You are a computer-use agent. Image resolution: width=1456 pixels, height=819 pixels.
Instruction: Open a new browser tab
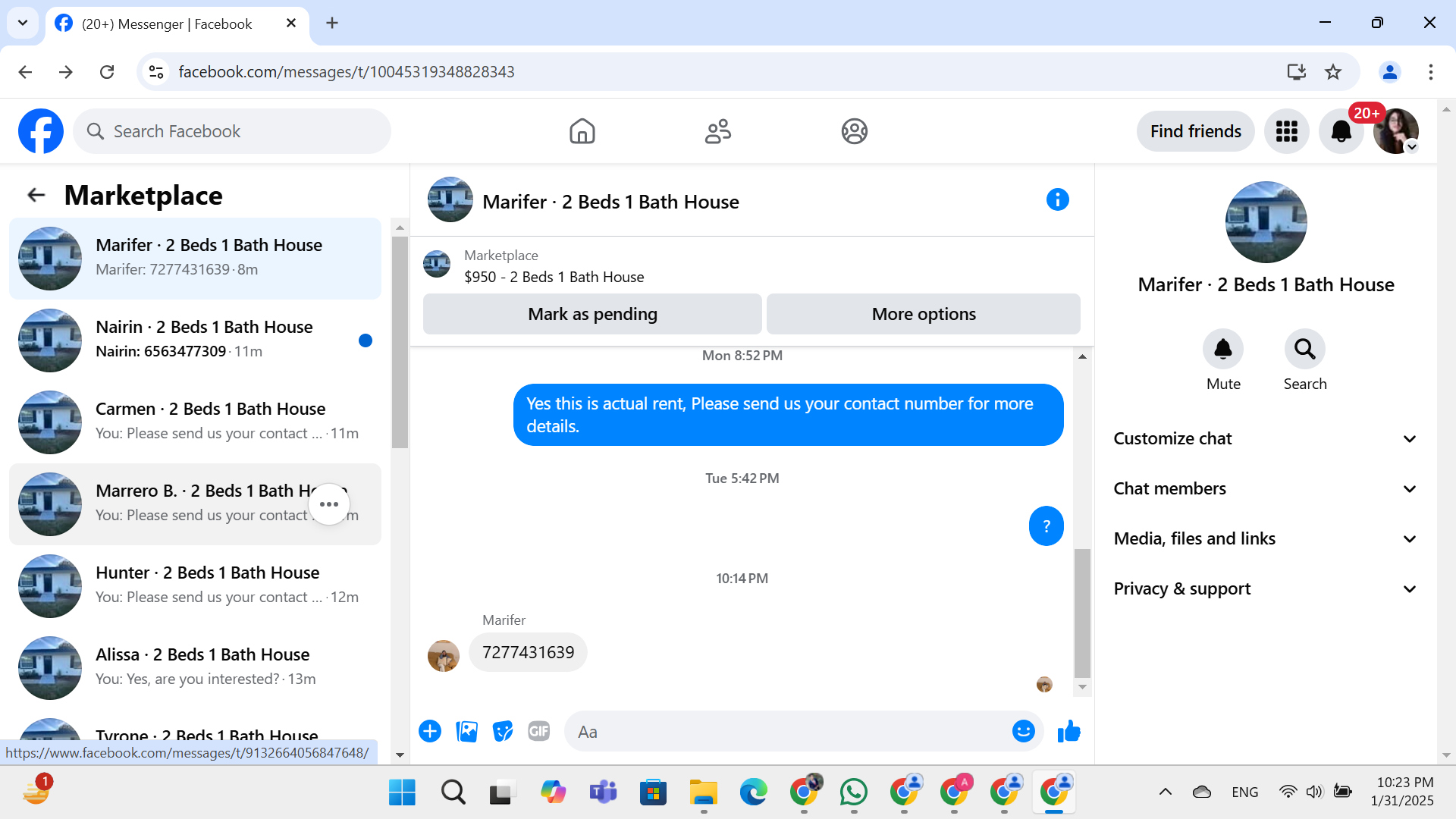[332, 23]
